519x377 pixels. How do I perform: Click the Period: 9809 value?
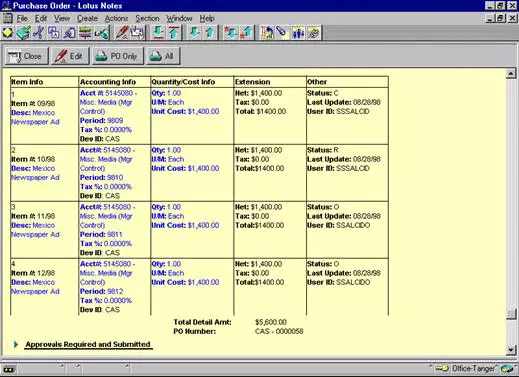(115, 120)
